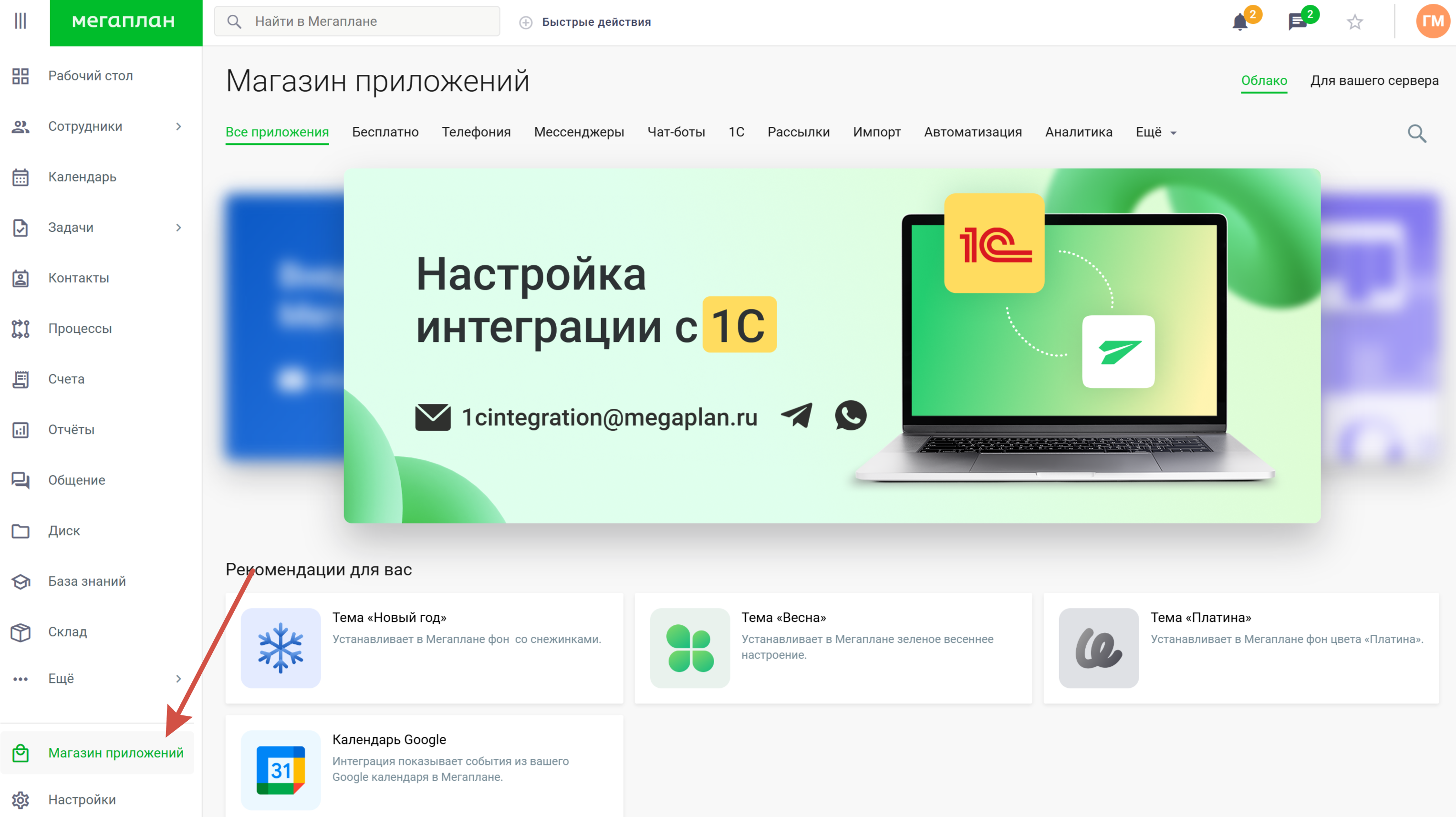Click the app store search magnifier icon

[1416, 134]
